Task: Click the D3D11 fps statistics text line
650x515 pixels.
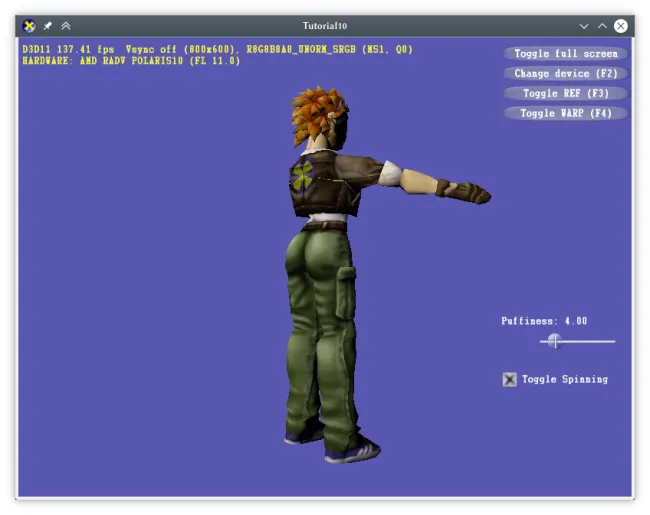Action: (218, 49)
